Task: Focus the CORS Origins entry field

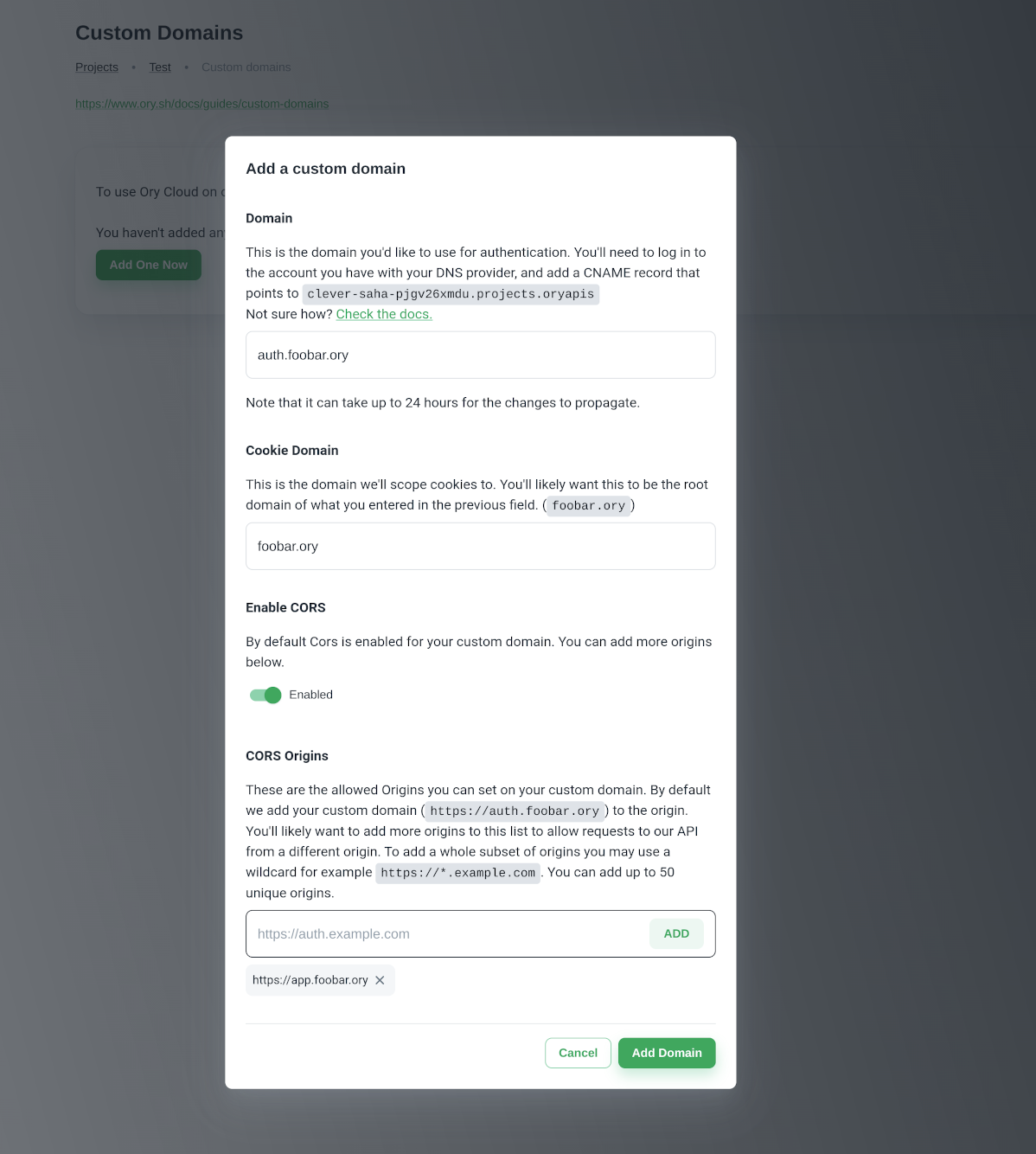Action: [445, 933]
